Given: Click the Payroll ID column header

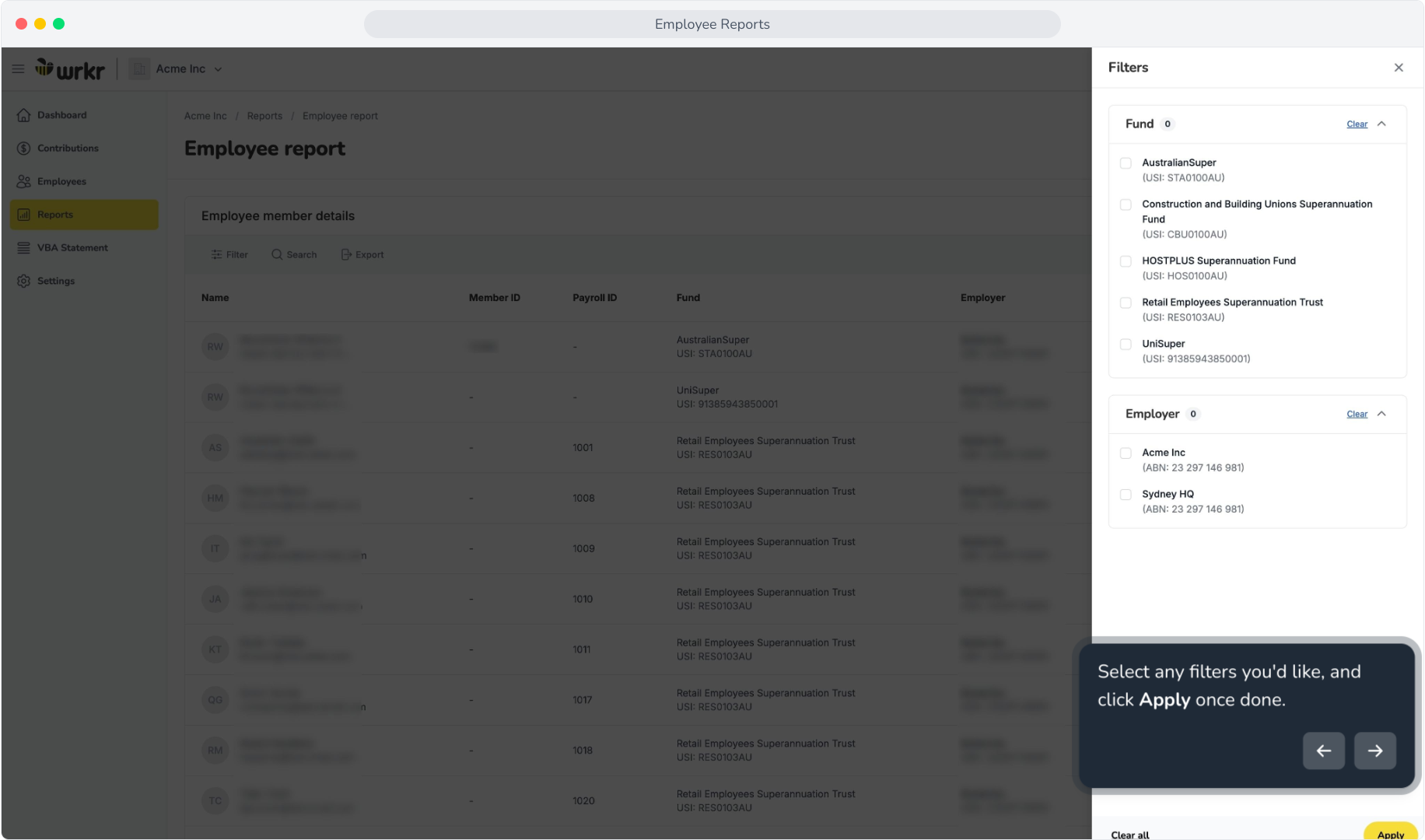Looking at the screenshot, I should 595,298.
